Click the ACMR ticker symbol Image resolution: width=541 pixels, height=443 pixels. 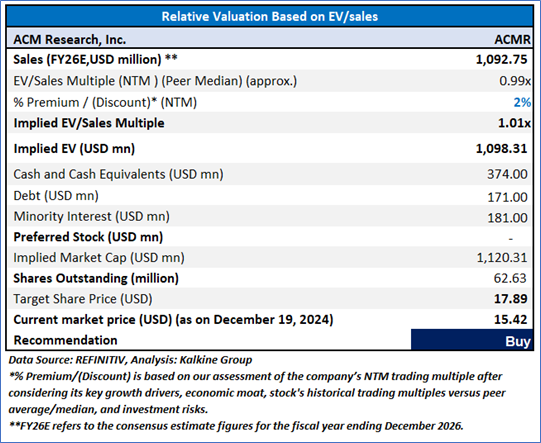512,39
